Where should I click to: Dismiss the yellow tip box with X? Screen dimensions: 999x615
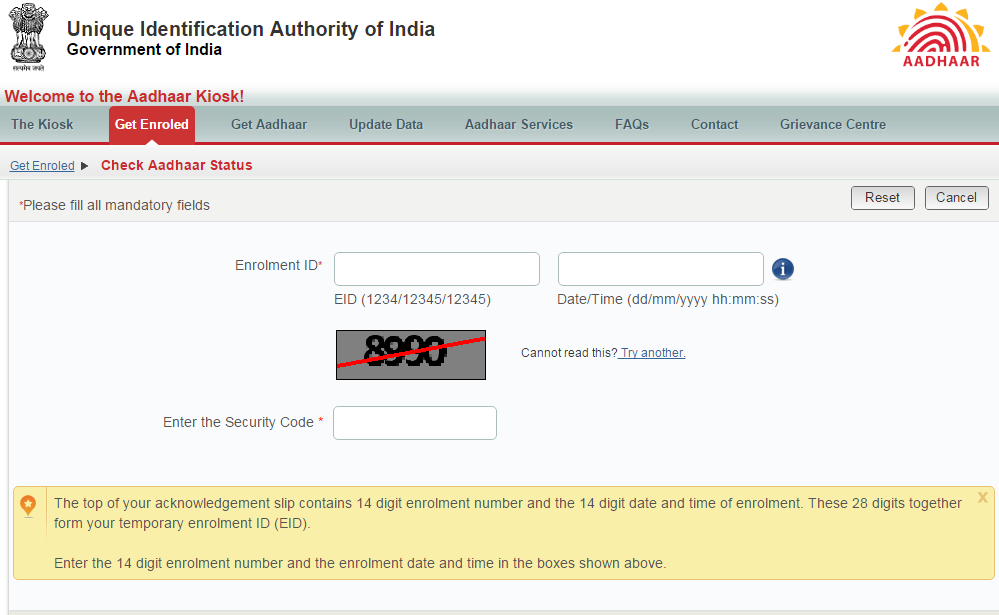[x=982, y=497]
